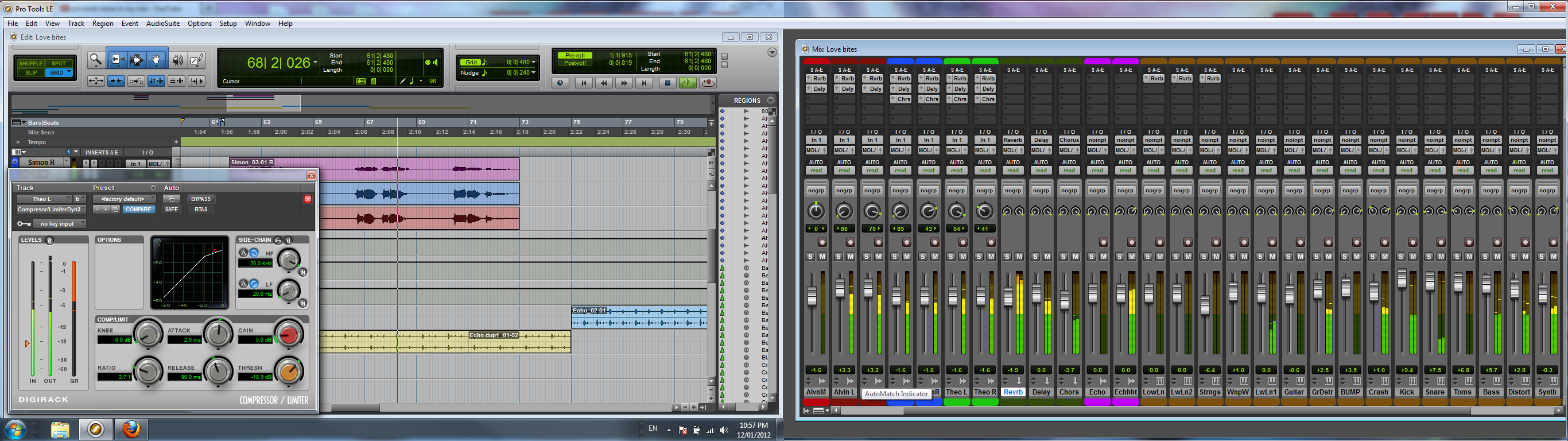
Task: Open the Region menu
Action: coord(103,23)
